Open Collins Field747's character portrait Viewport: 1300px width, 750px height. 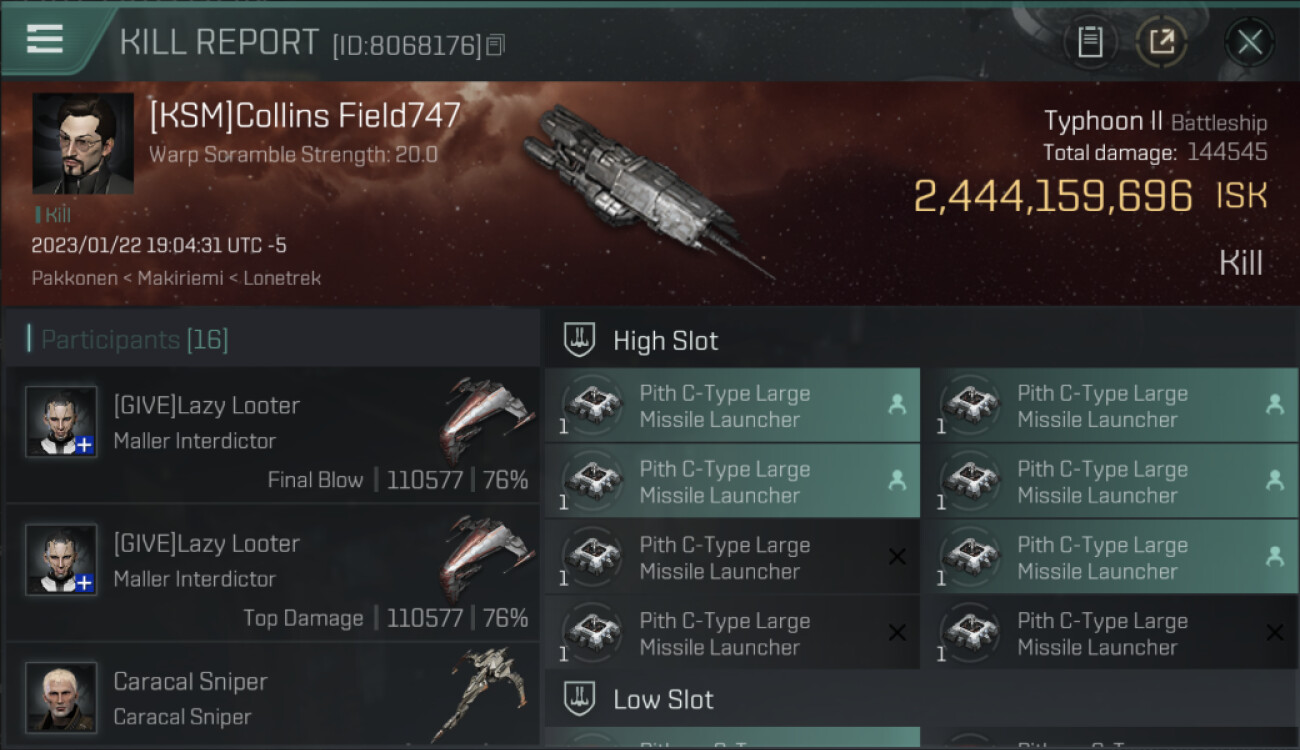coord(83,143)
